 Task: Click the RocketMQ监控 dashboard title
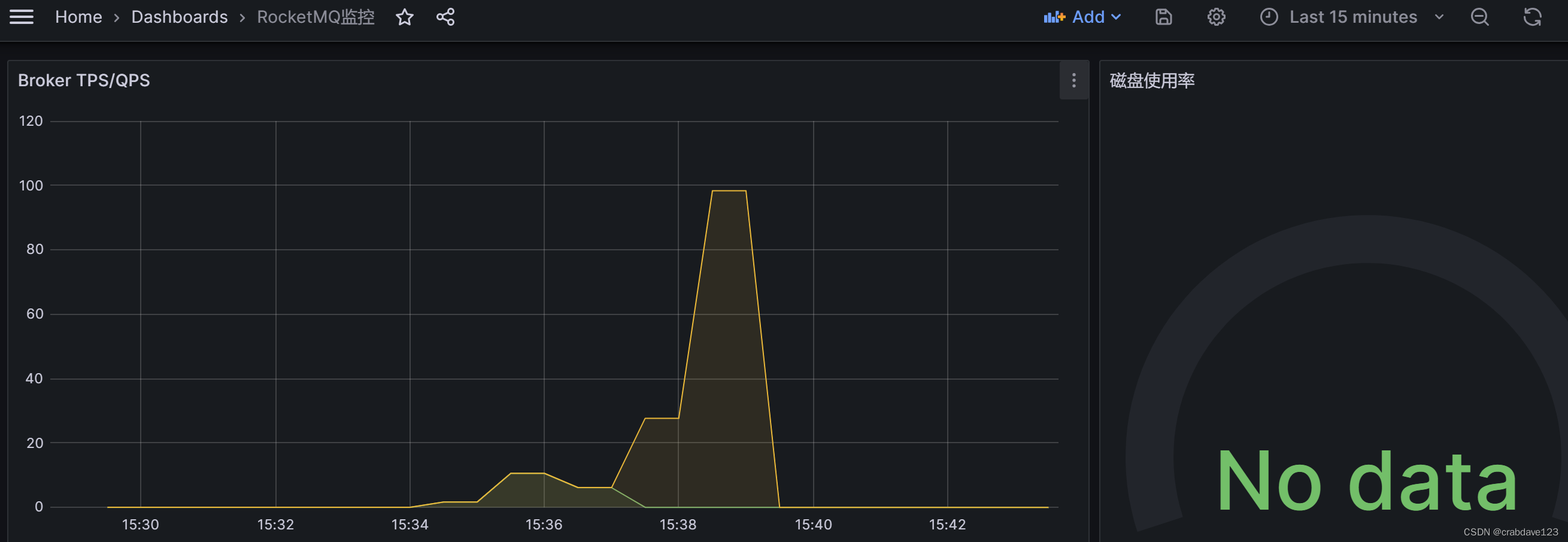pyautogui.click(x=316, y=17)
